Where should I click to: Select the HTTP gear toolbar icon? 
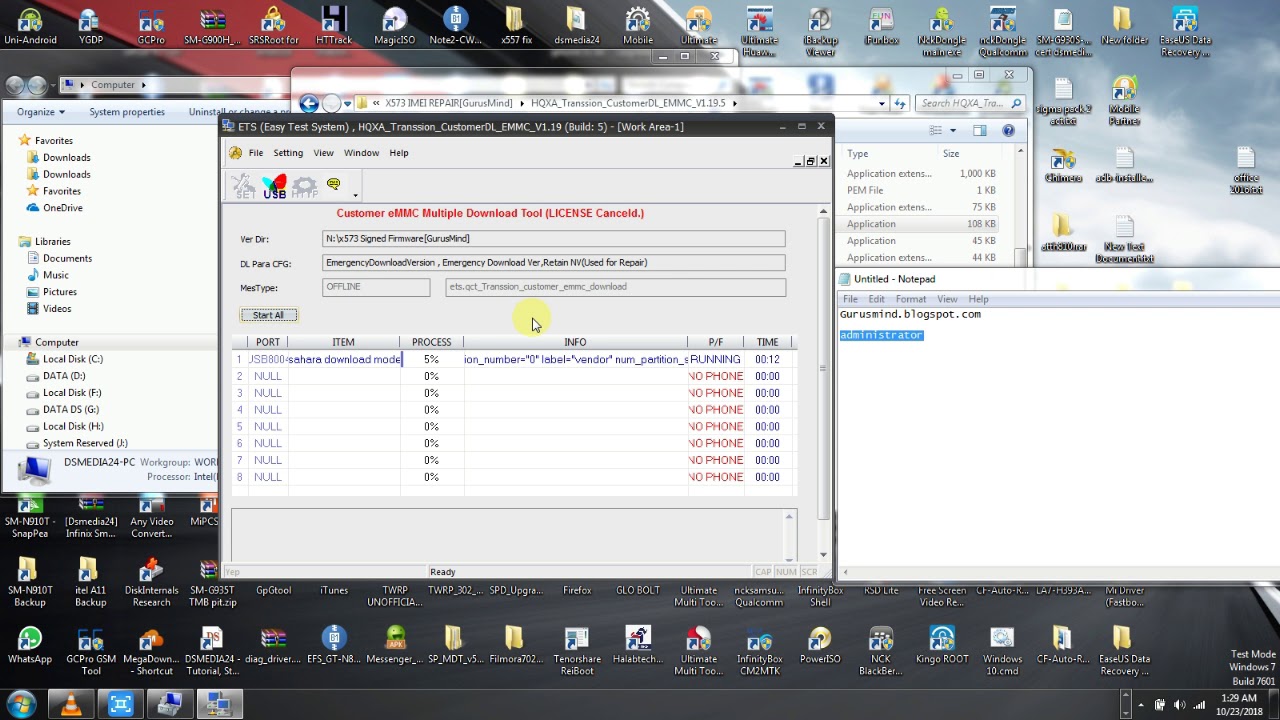[304, 186]
